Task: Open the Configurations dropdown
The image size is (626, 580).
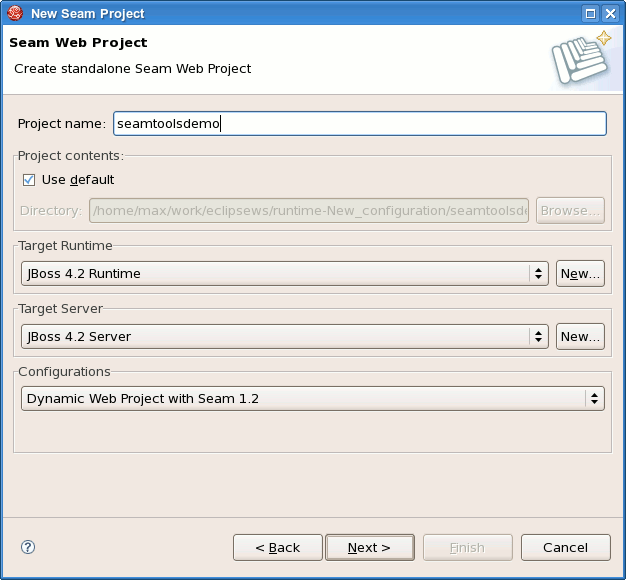Action: pyautogui.click(x=313, y=398)
